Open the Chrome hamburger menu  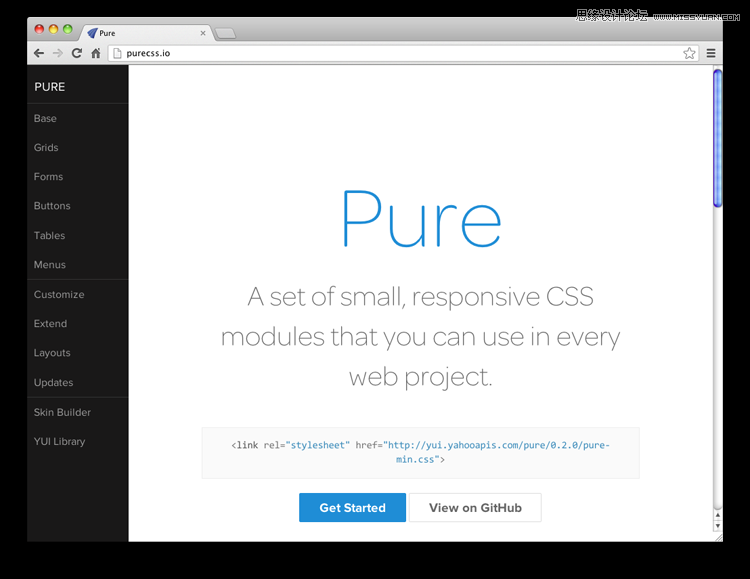(x=711, y=53)
